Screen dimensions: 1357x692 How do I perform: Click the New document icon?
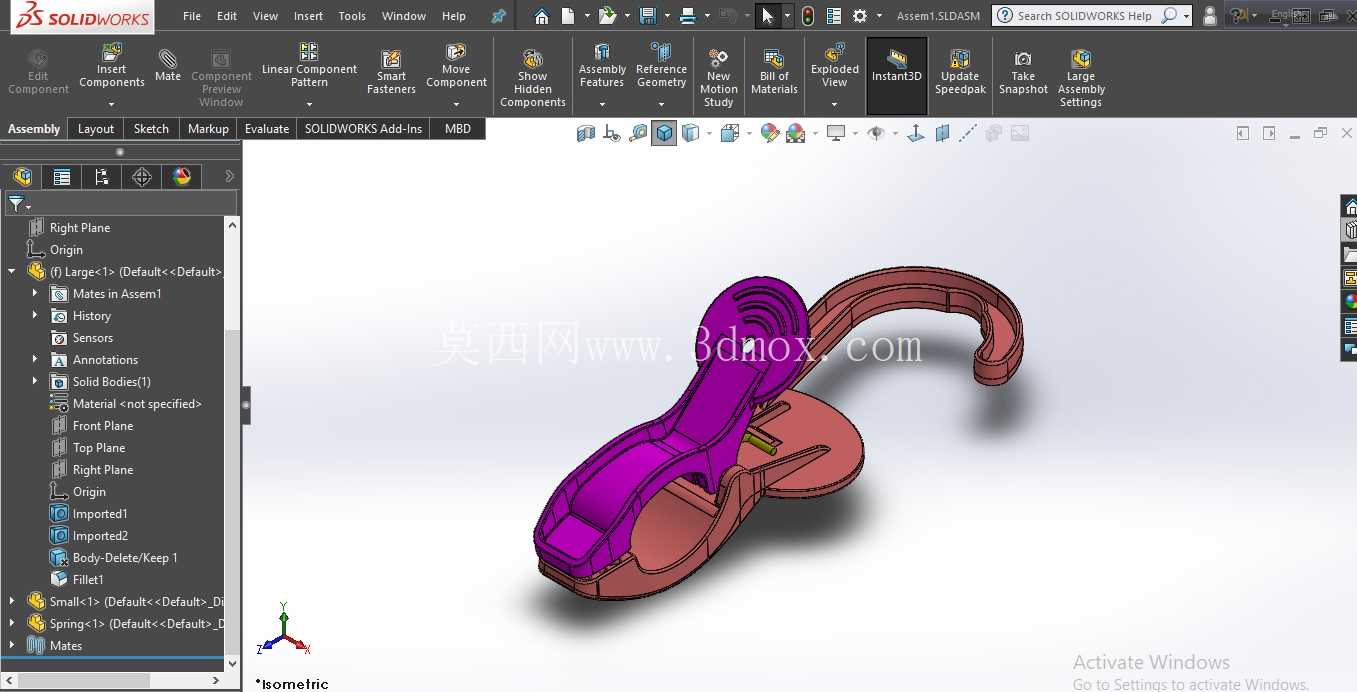(x=568, y=16)
